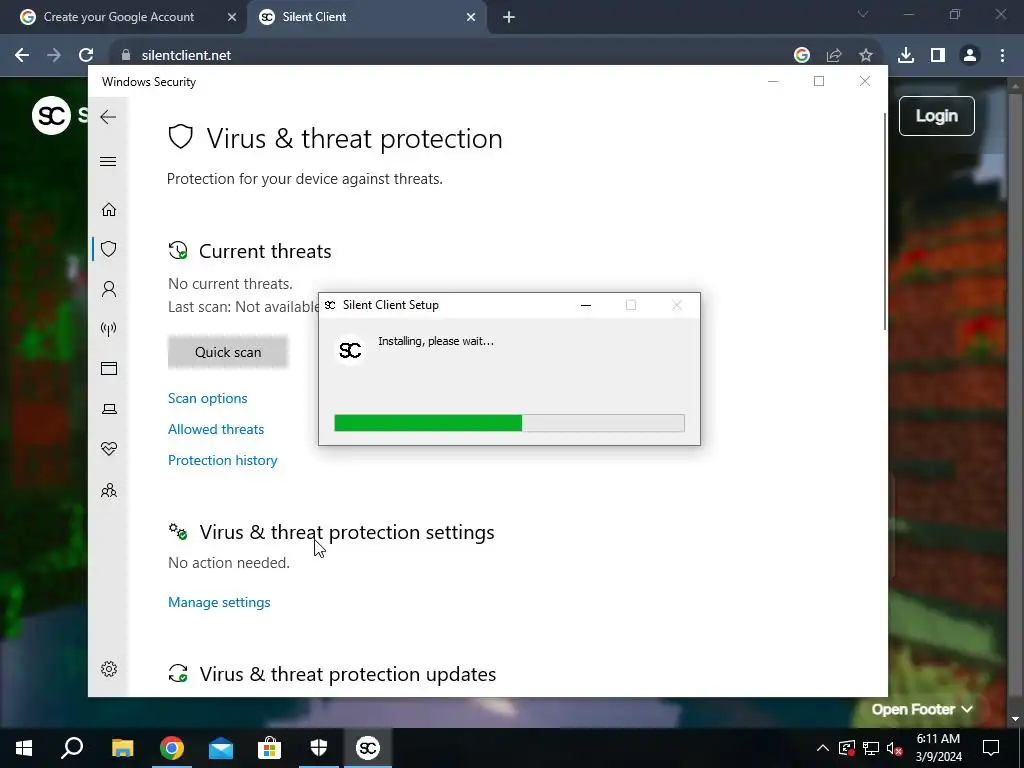Click the Quick scan button
This screenshot has height=768, width=1024.
pos(228,352)
